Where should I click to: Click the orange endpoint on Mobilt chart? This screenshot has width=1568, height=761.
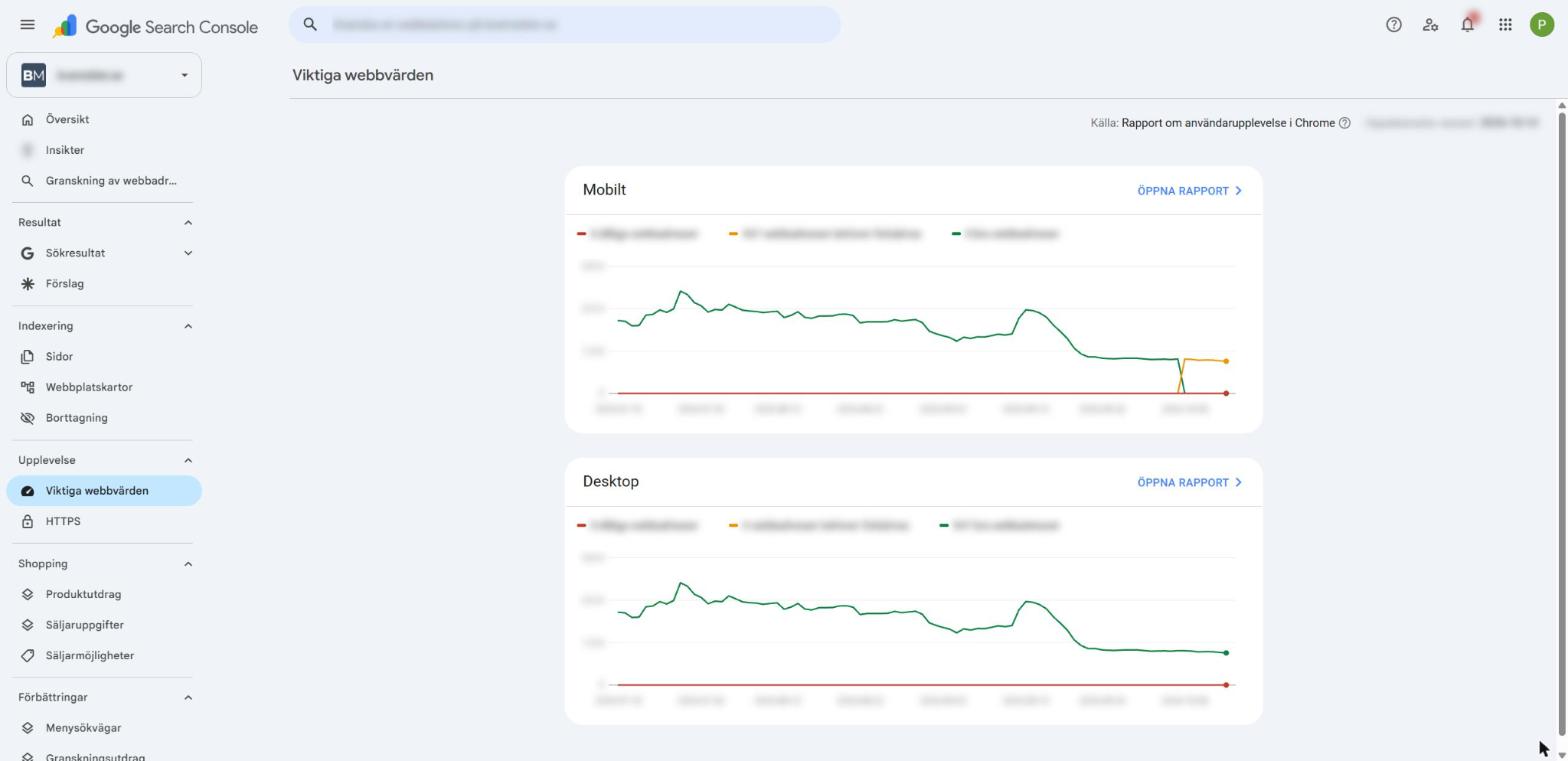pos(1226,361)
